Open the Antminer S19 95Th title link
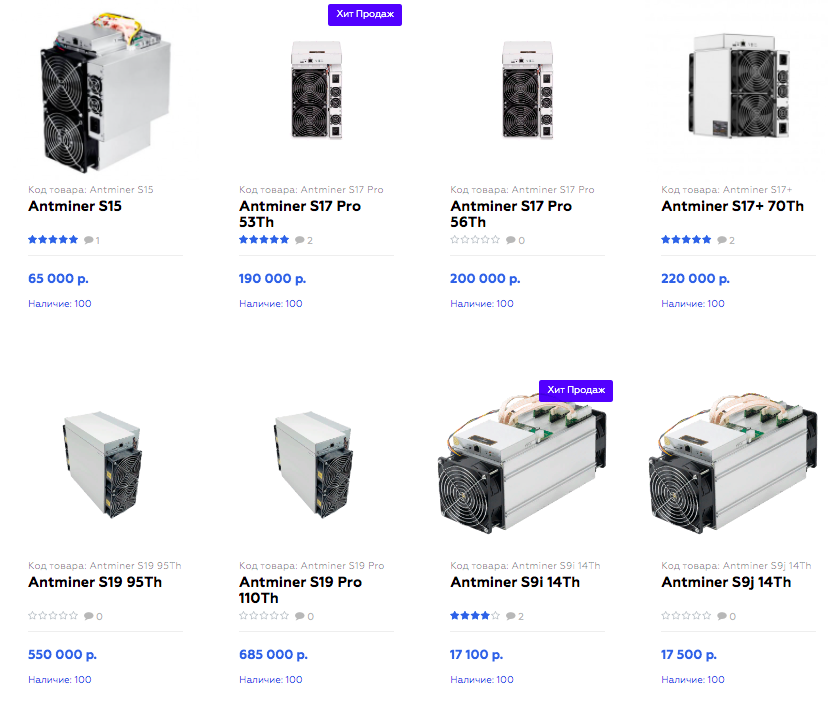828x715 pixels. [95, 582]
